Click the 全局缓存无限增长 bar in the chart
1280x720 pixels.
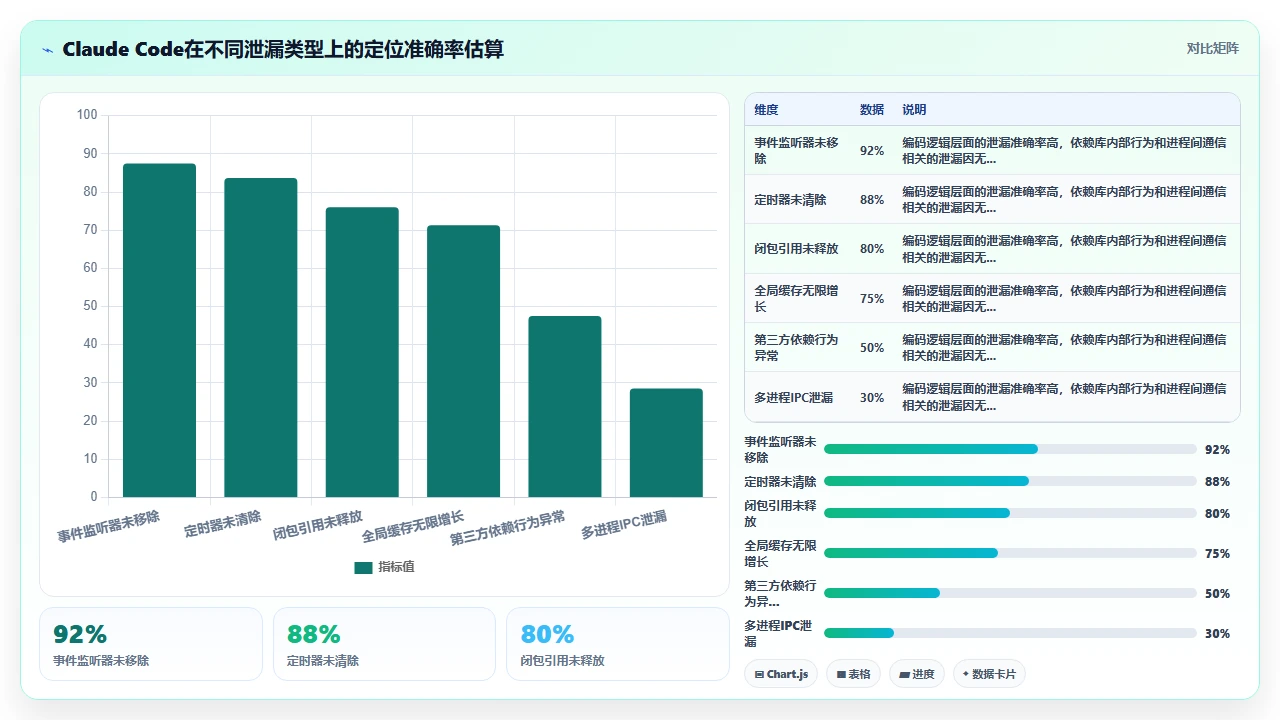(x=463, y=361)
